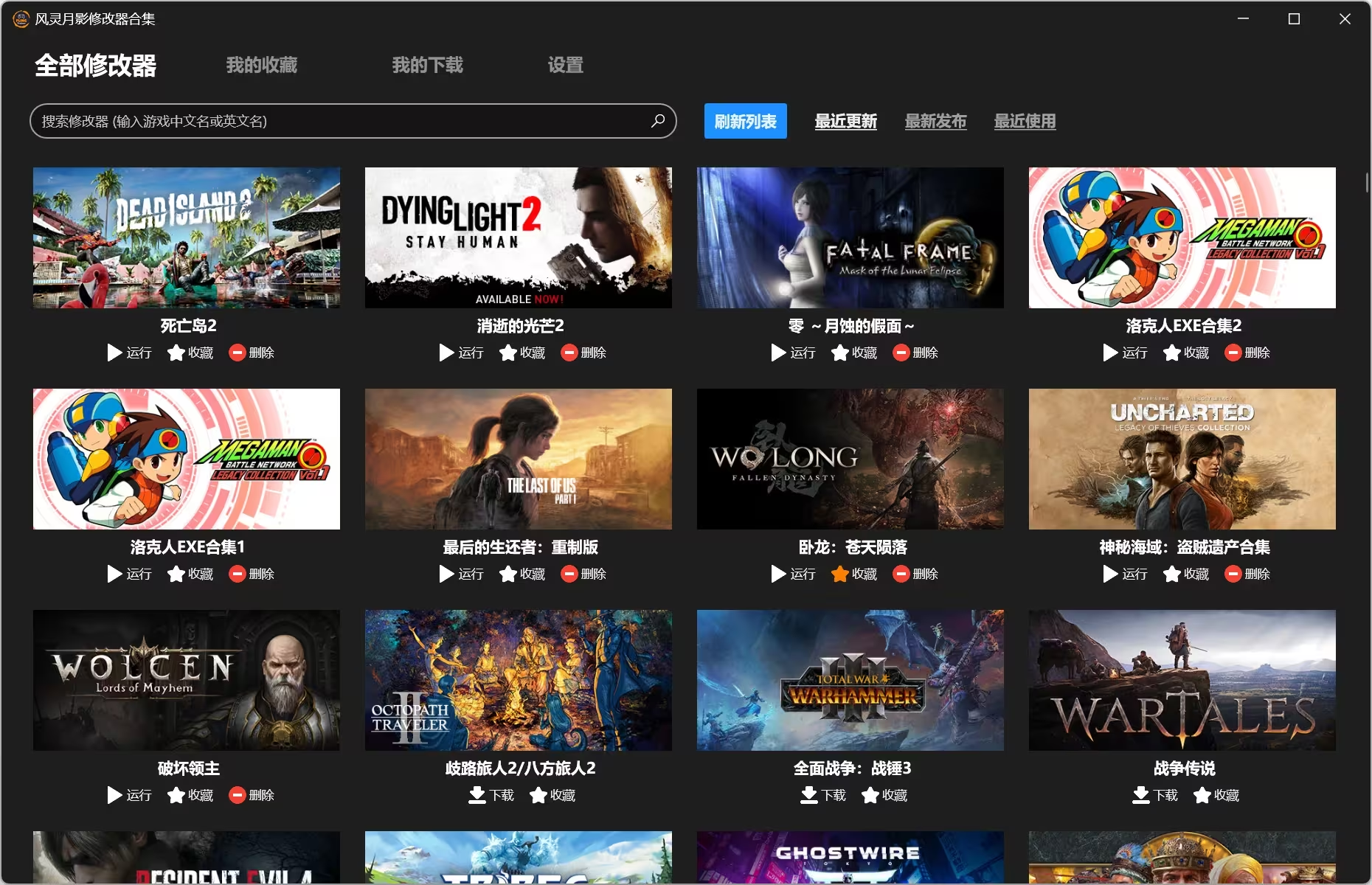Download the 歧路旅人2/八方旅人2 trainer
Viewport: 1372px width, 885px height.
(x=491, y=795)
